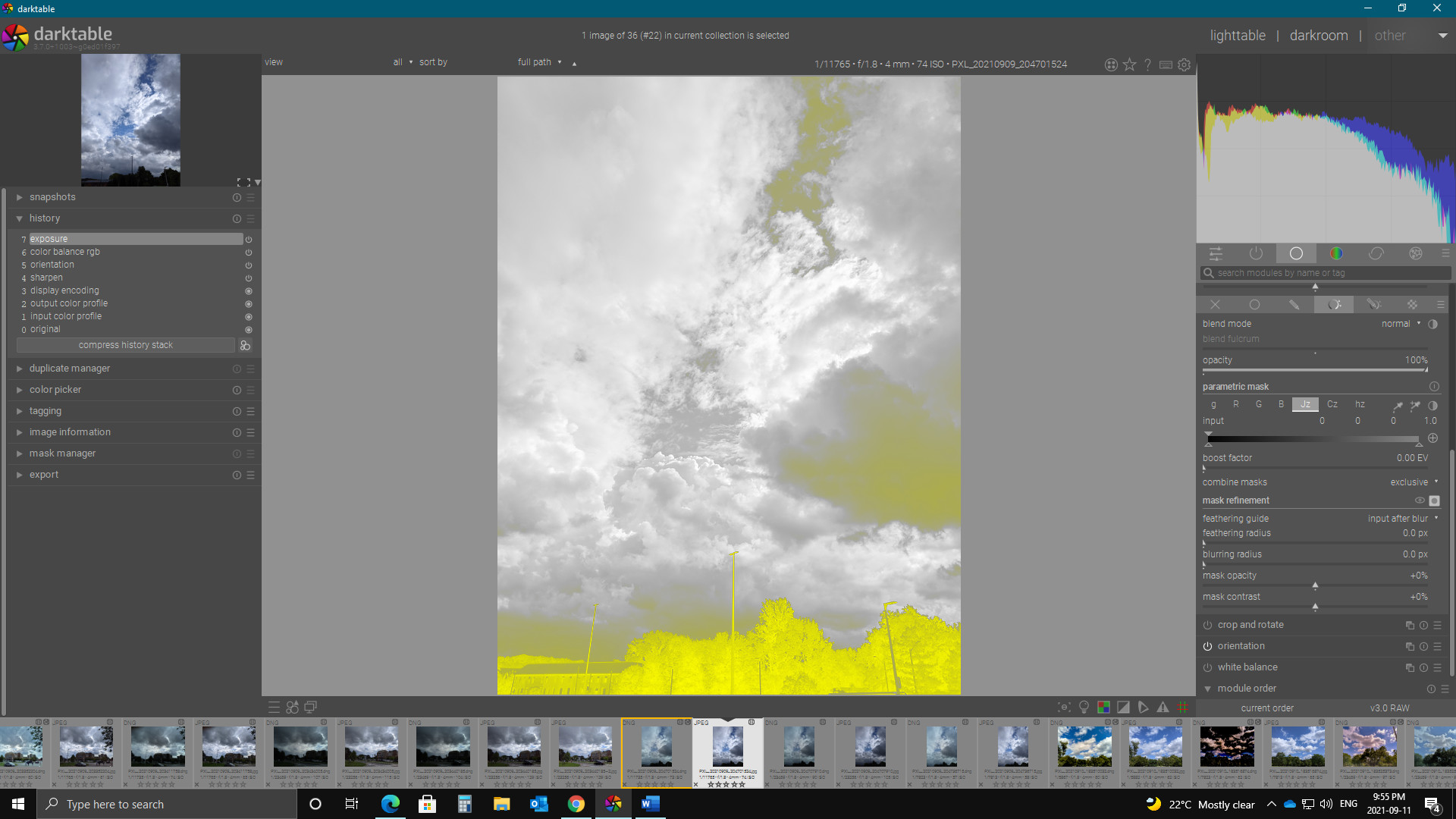Select the raster mask checkerboard icon
1456x819 pixels.
point(1412,304)
